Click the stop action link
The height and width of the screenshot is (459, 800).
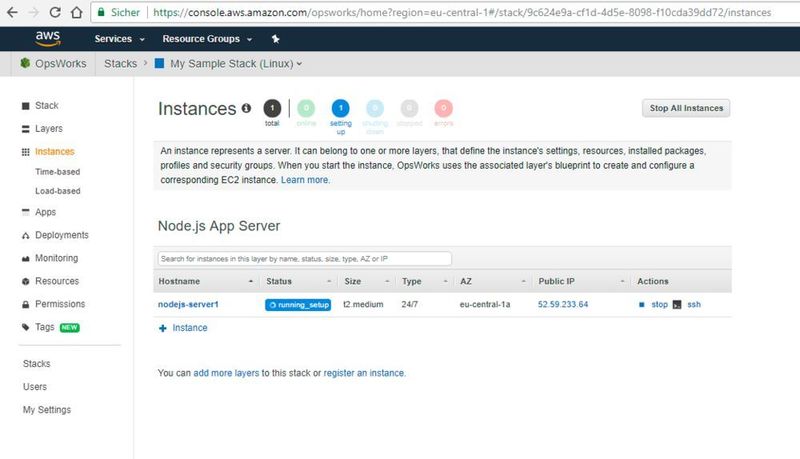coord(659,304)
